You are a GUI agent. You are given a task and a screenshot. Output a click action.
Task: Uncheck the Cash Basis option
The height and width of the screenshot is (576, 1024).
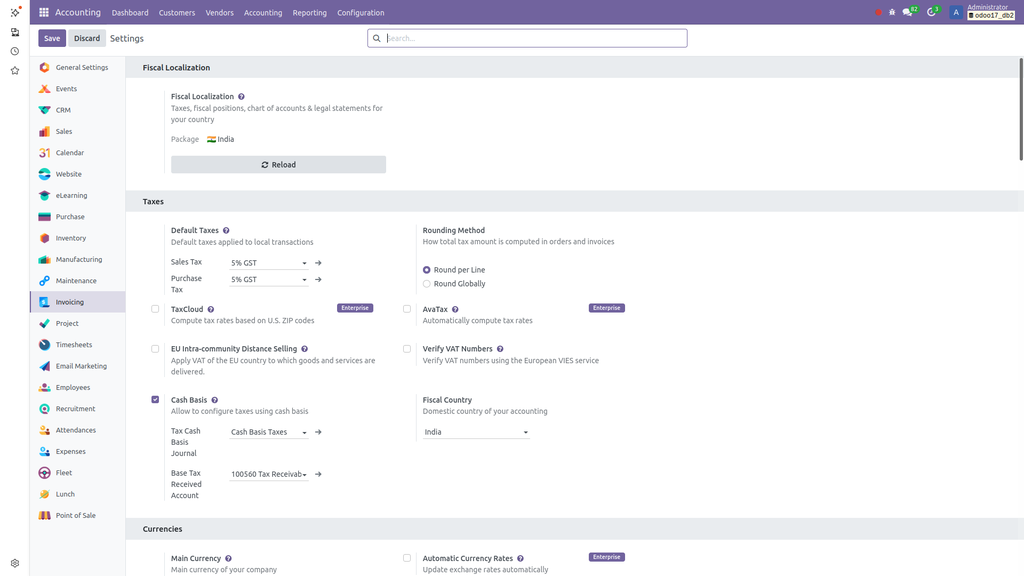tap(155, 399)
